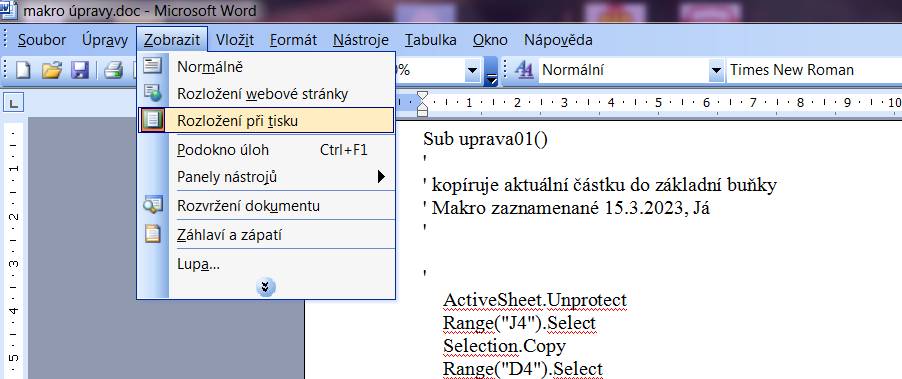Toggle Rozložení při tisku view
This screenshot has width=902, height=379.
[266, 120]
